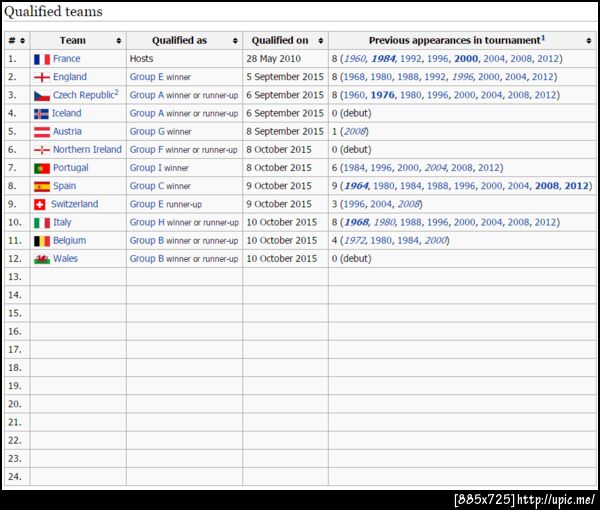
Task: Open the Austria team link
Action: [67, 131]
